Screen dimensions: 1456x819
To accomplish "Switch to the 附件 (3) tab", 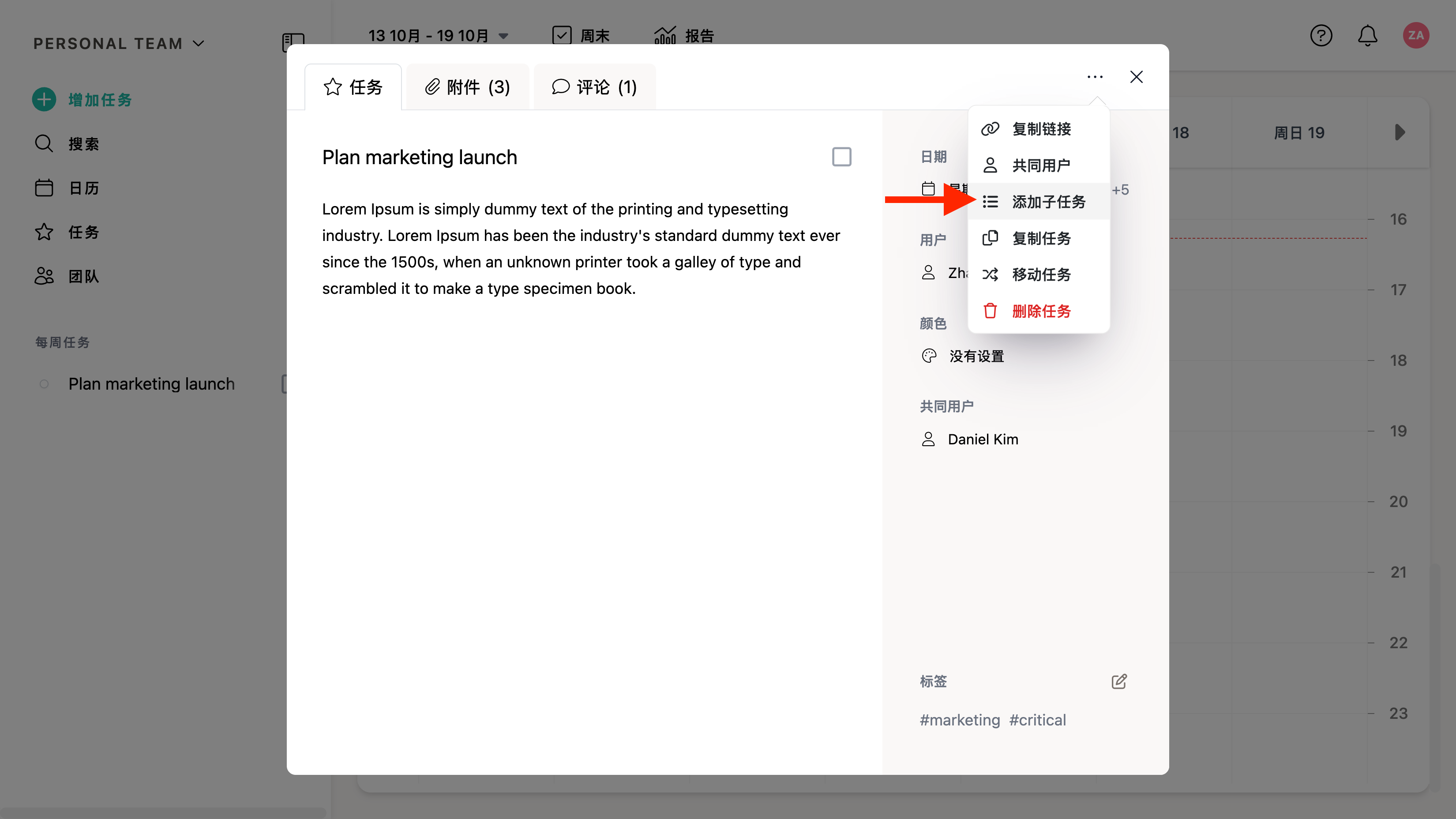I will coord(467,87).
